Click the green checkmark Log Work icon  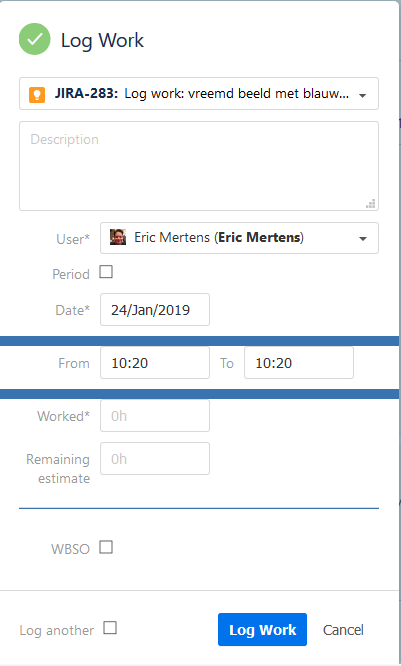pyautogui.click(x=35, y=39)
